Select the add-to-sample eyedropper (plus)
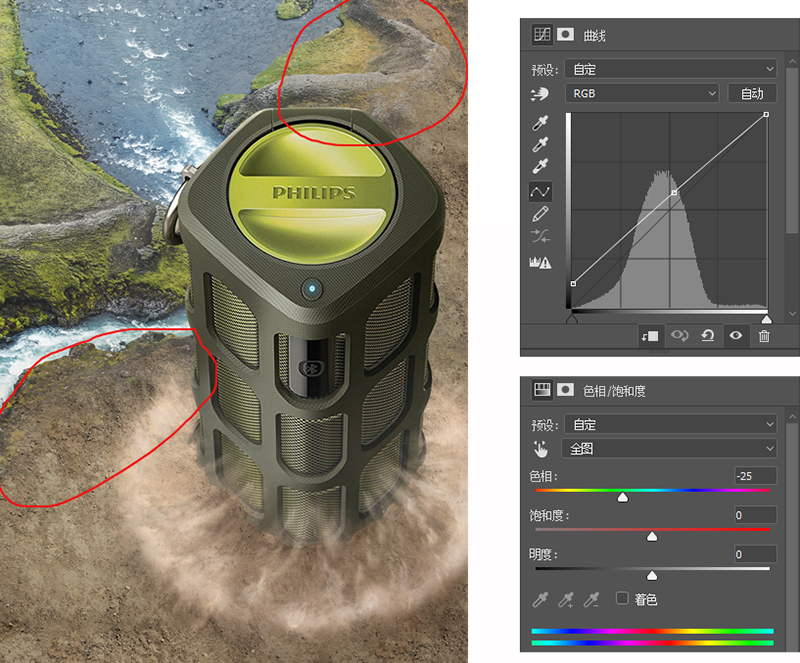 pos(565,599)
